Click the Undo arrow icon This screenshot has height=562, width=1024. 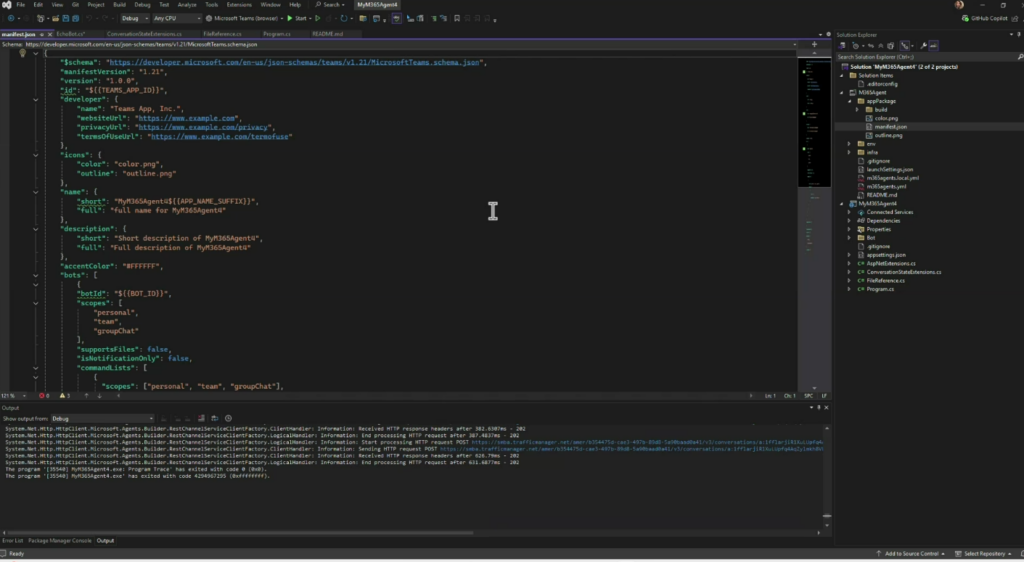89,18
